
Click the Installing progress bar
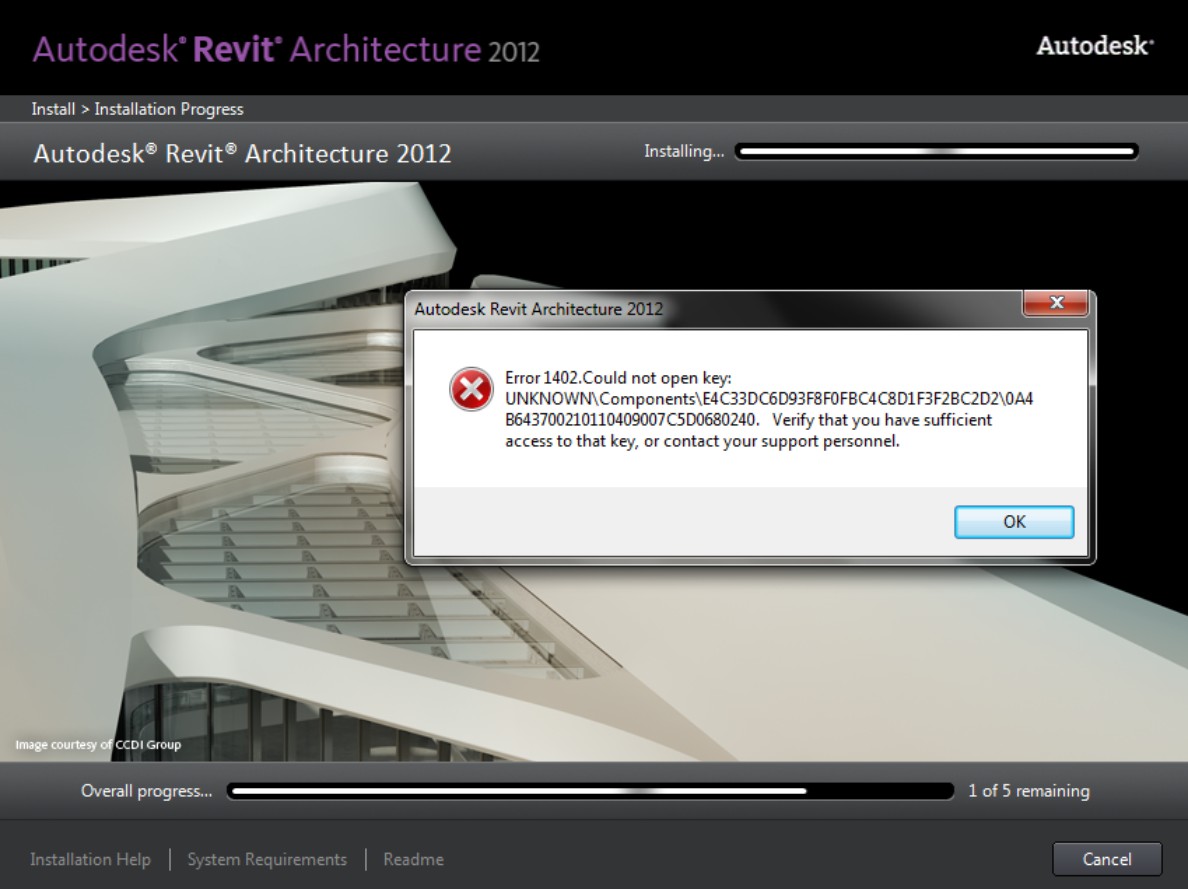click(x=936, y=152)
